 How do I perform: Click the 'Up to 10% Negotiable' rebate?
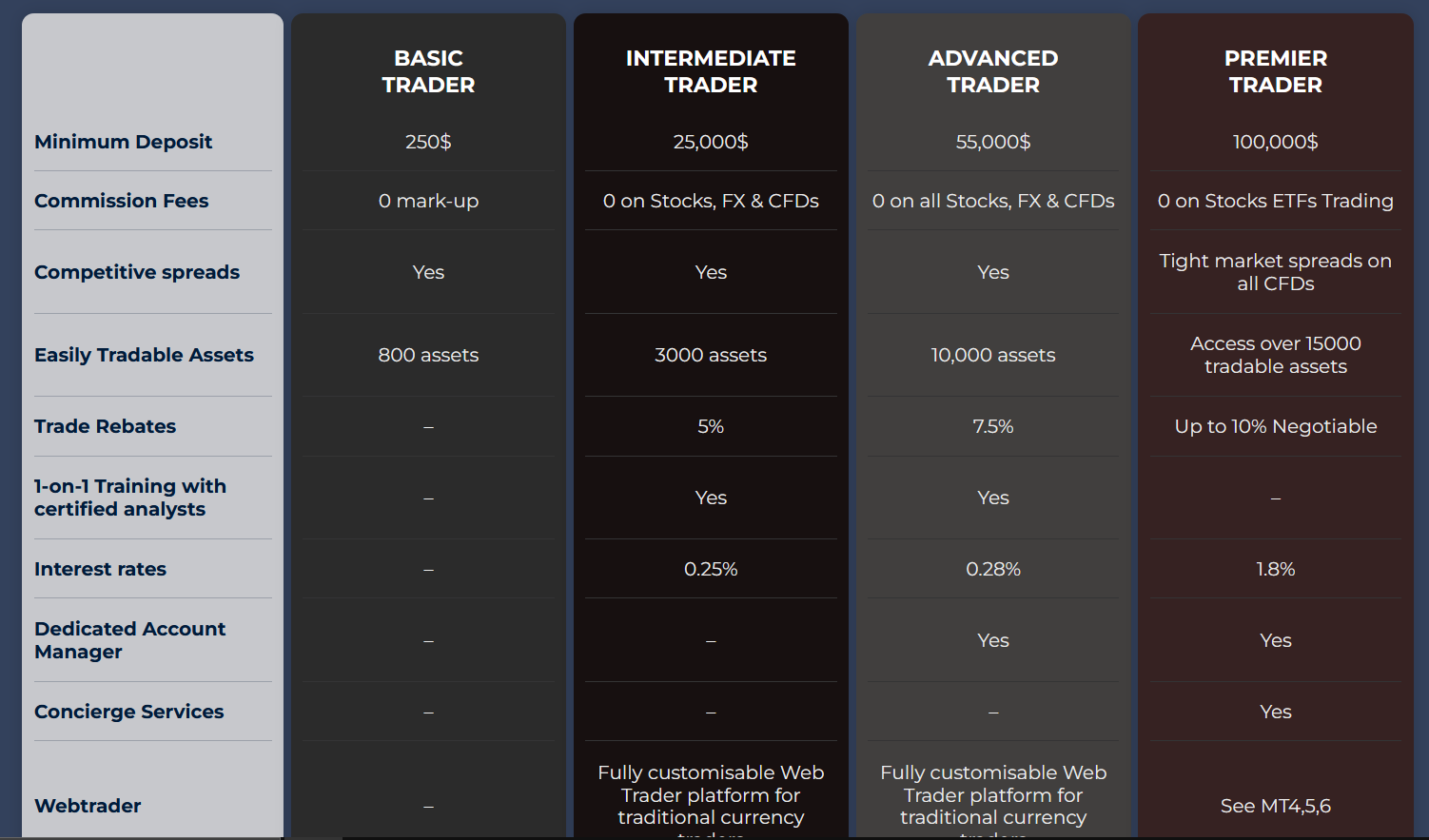1275,426
